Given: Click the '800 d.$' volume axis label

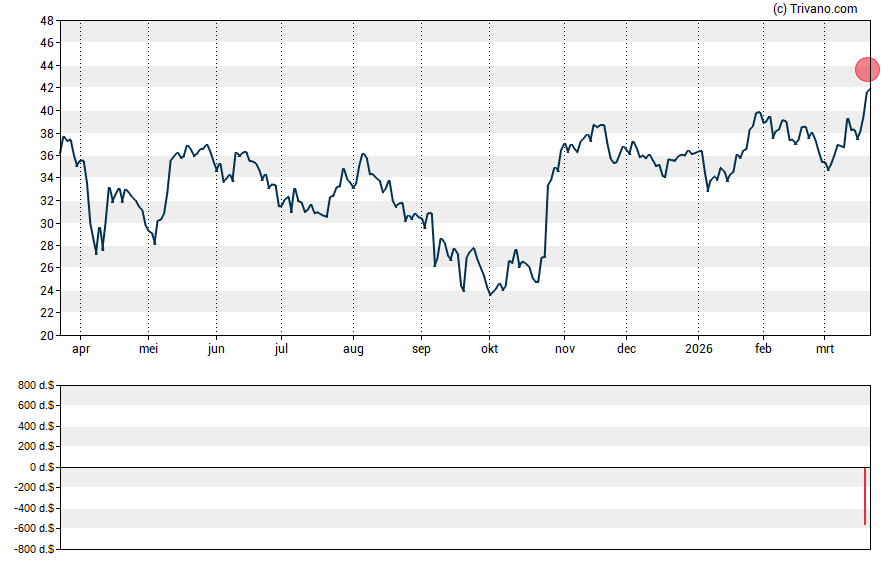Looking at the screenshot, I should (x=36, y=384).
